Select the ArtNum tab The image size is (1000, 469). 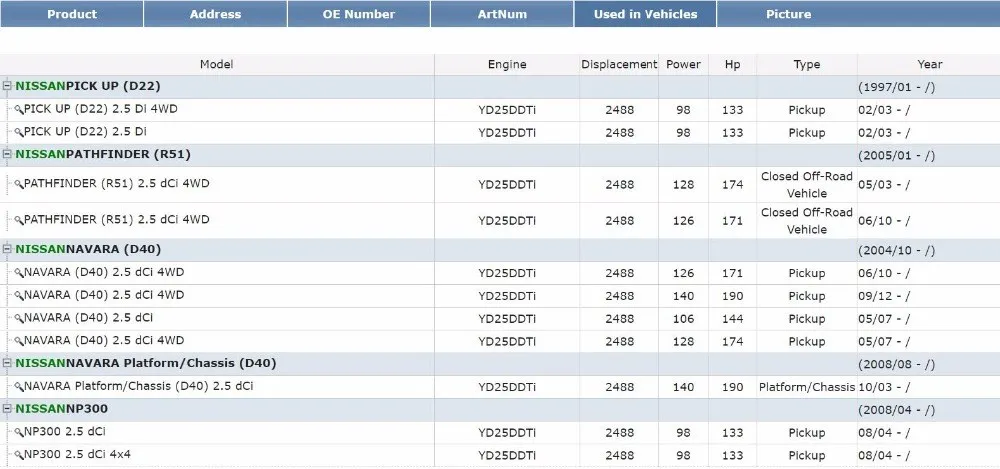tap(502, 14)
